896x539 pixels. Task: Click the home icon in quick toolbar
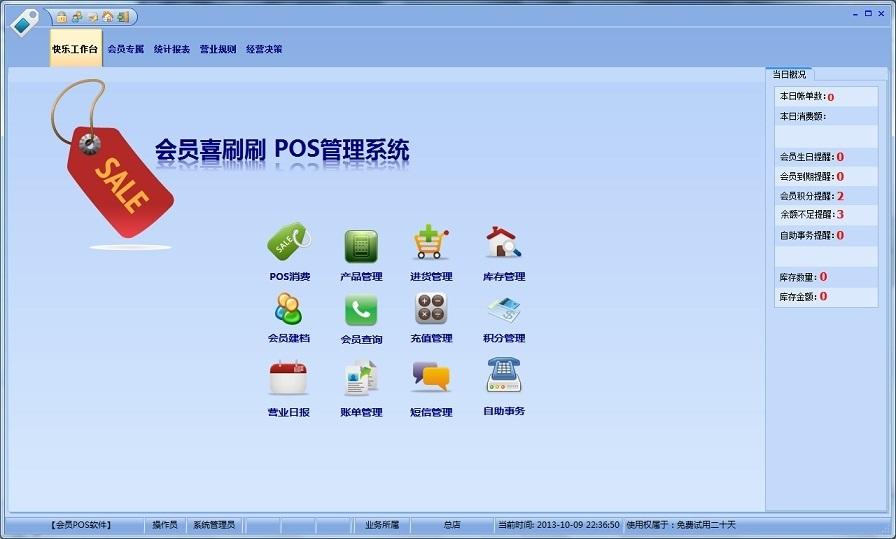click(107, 17)
